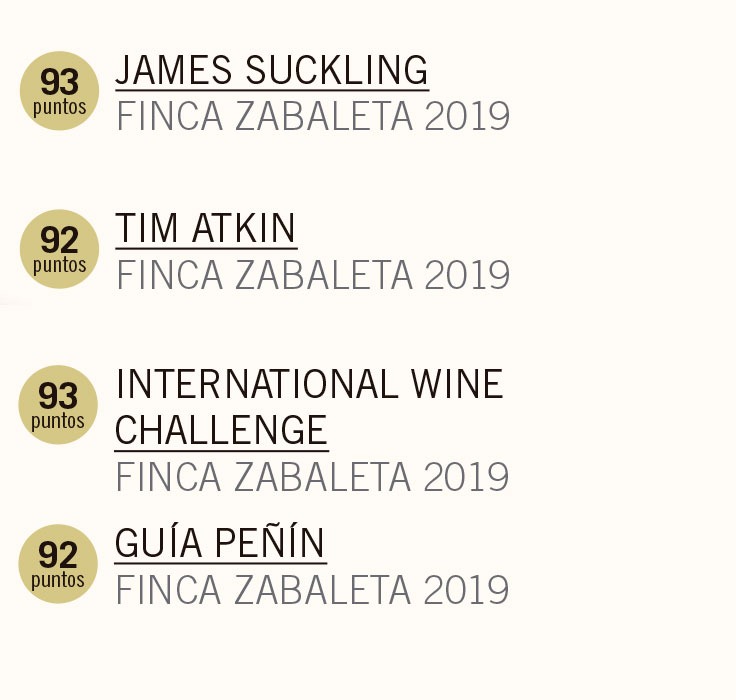Open the Tim Atkin link
This screenshot has height=700, width=736.
206,229
